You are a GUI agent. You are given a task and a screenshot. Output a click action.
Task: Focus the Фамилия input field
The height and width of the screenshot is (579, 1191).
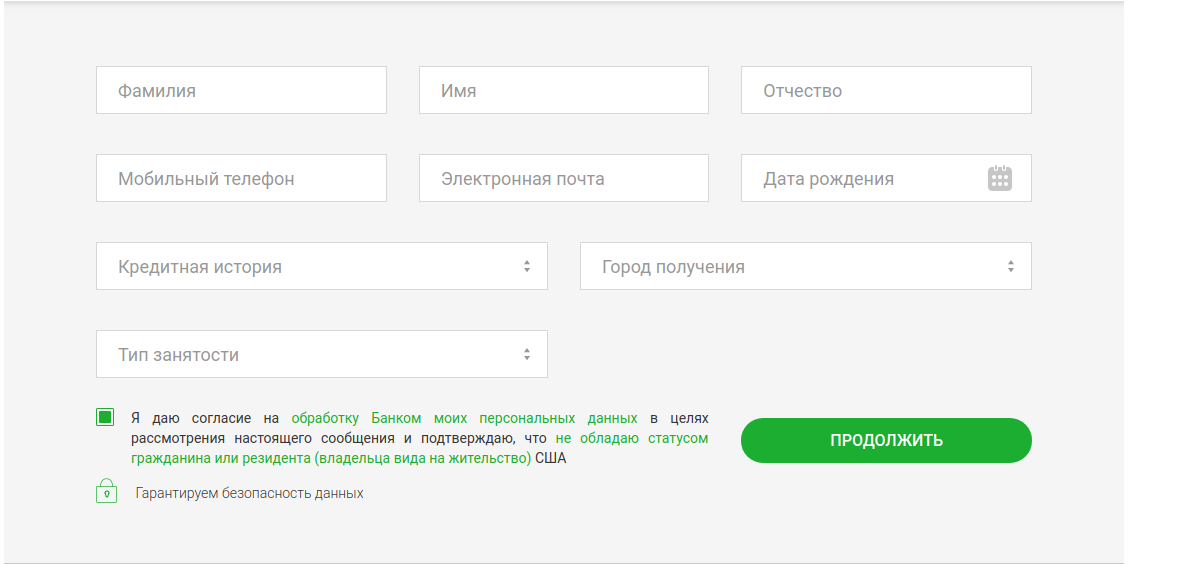coord(241,91)
